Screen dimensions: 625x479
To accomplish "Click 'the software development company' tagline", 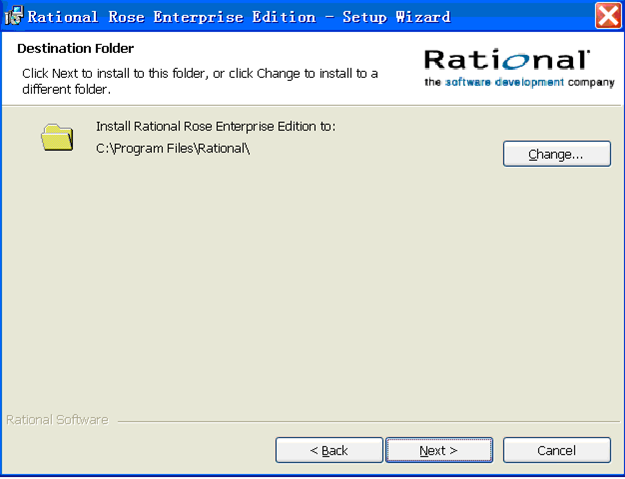I will 519,82.
